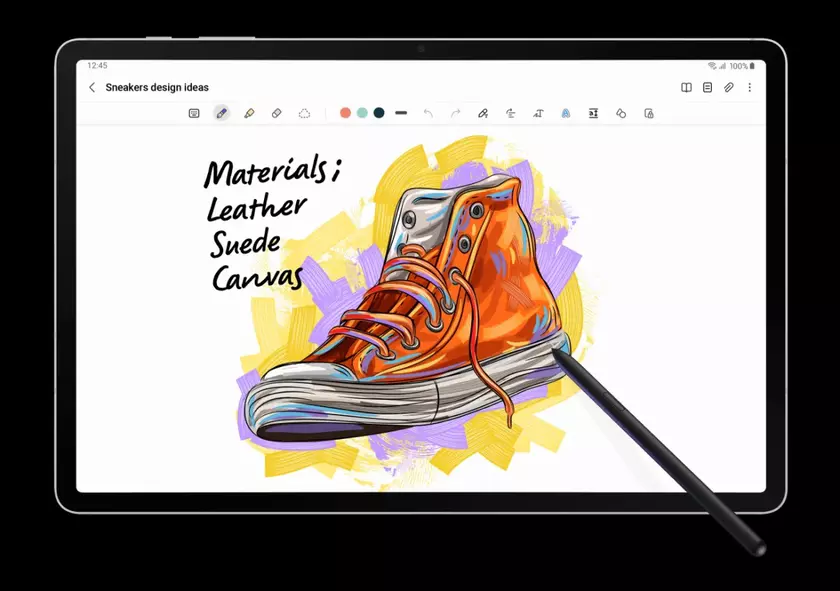Toggle reading mode with the book icon
Screen dimensions: 840x591
[686, 87]
